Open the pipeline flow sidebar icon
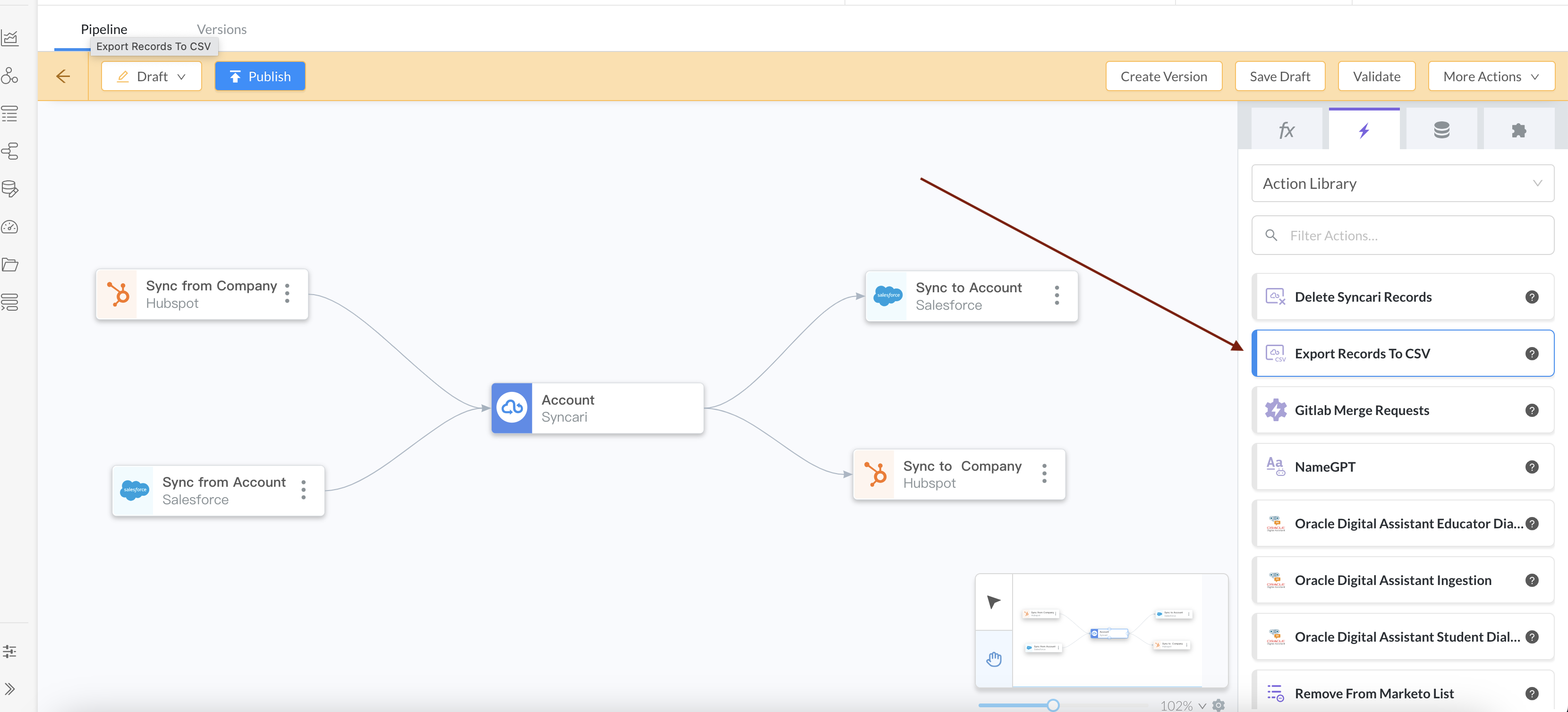 [x=10, y=151]
